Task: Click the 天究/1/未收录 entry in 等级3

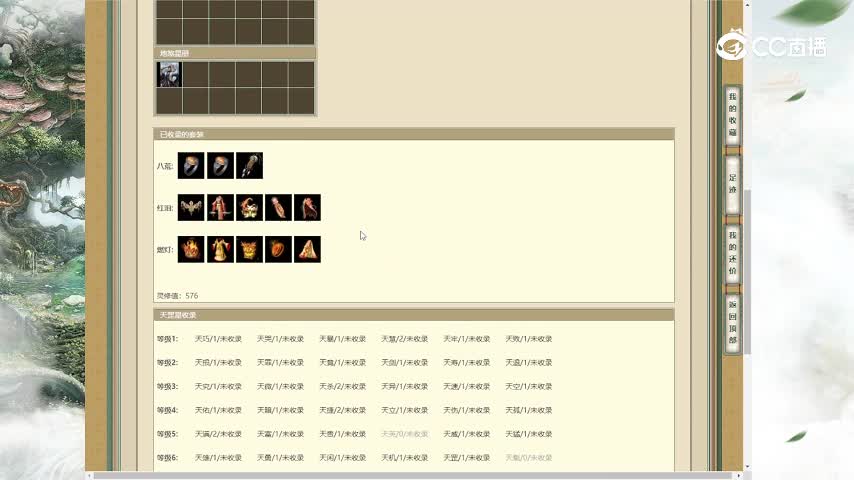Action: tap(218, 386)
